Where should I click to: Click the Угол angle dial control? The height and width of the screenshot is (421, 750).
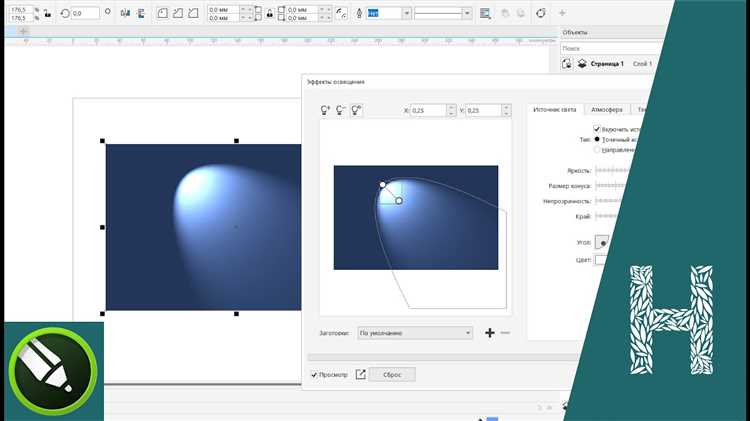(602, 242)
